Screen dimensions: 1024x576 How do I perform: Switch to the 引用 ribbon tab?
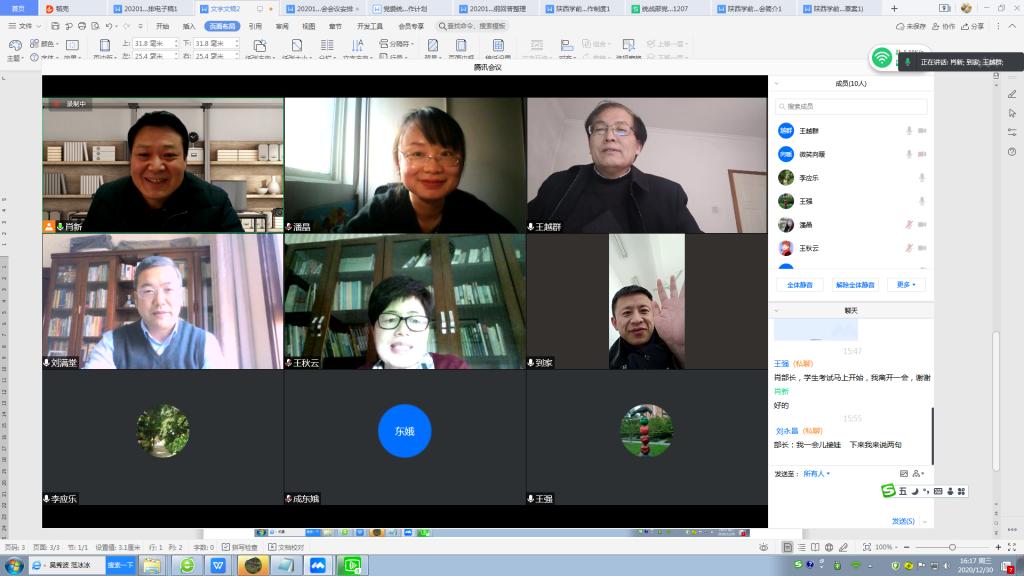click(x=255, y=26)
